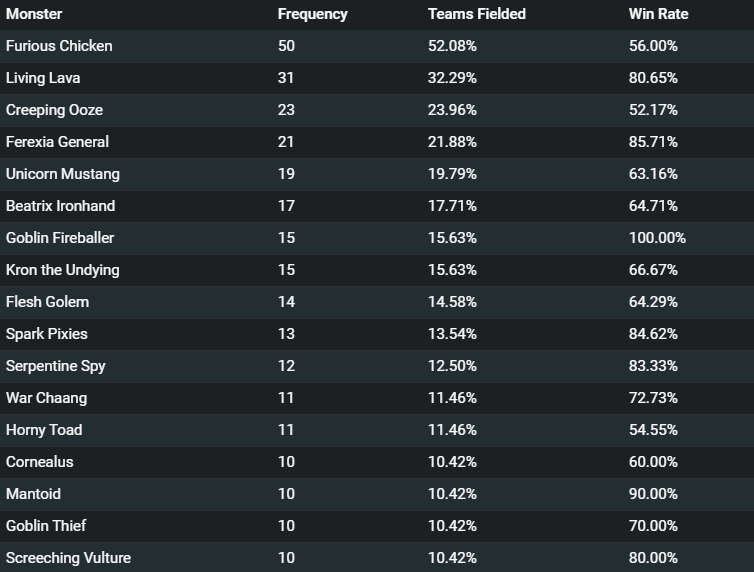Select the Kron the Undying row
The width and height of the screenshot is (754, 572).
pyautogui.click(x=377, y=270)
